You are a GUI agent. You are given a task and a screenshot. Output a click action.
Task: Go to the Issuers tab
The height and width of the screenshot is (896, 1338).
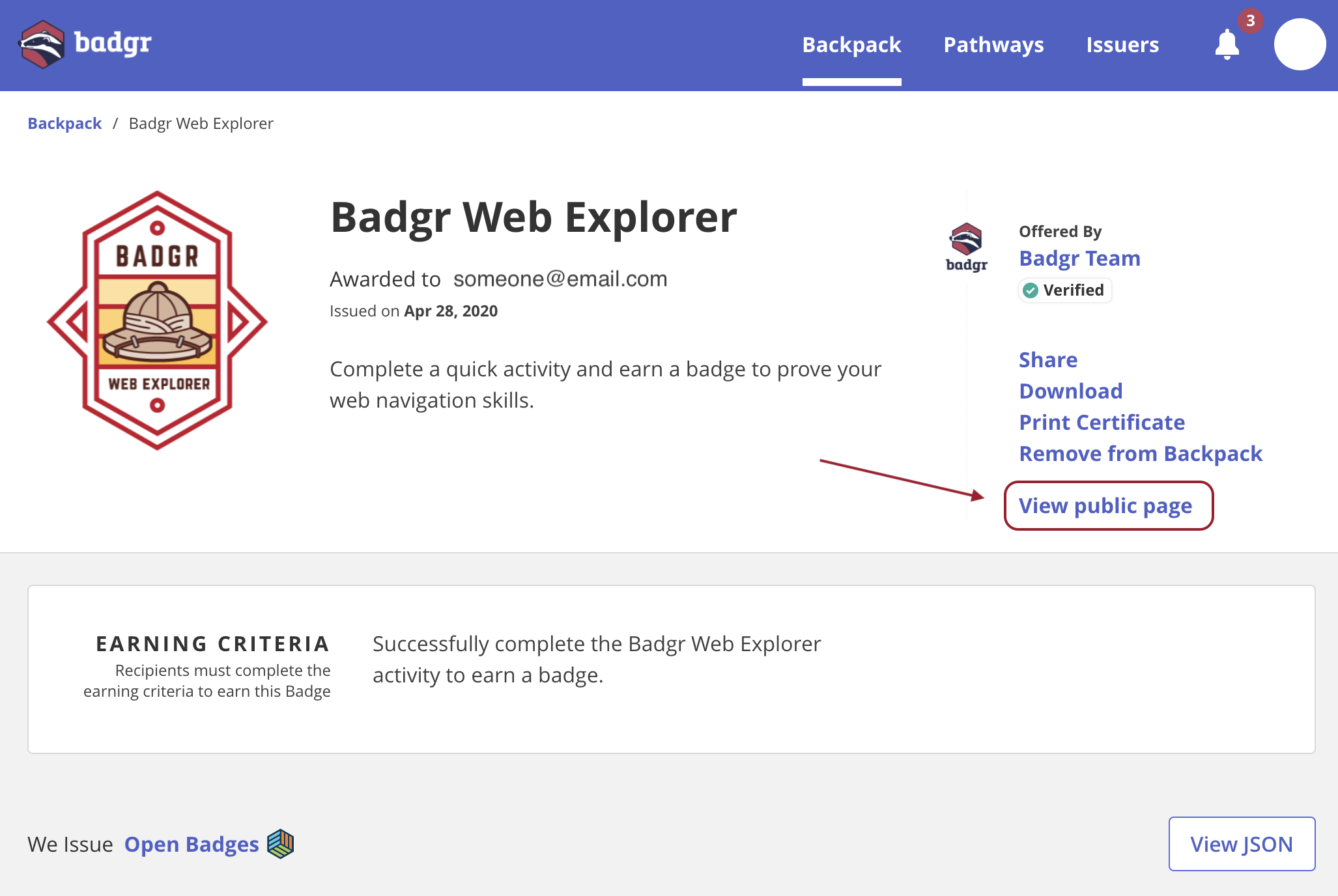pos(1122,45)
